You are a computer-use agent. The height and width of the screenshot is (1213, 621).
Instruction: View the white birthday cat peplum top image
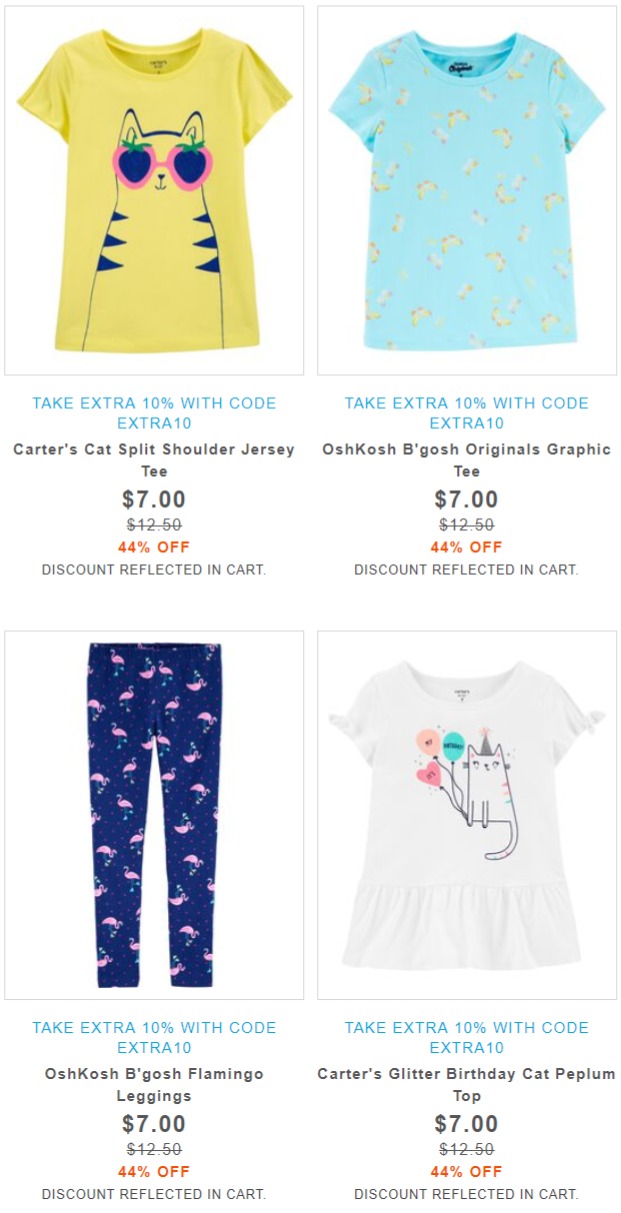pyautogui.click(x=467, y=815)
